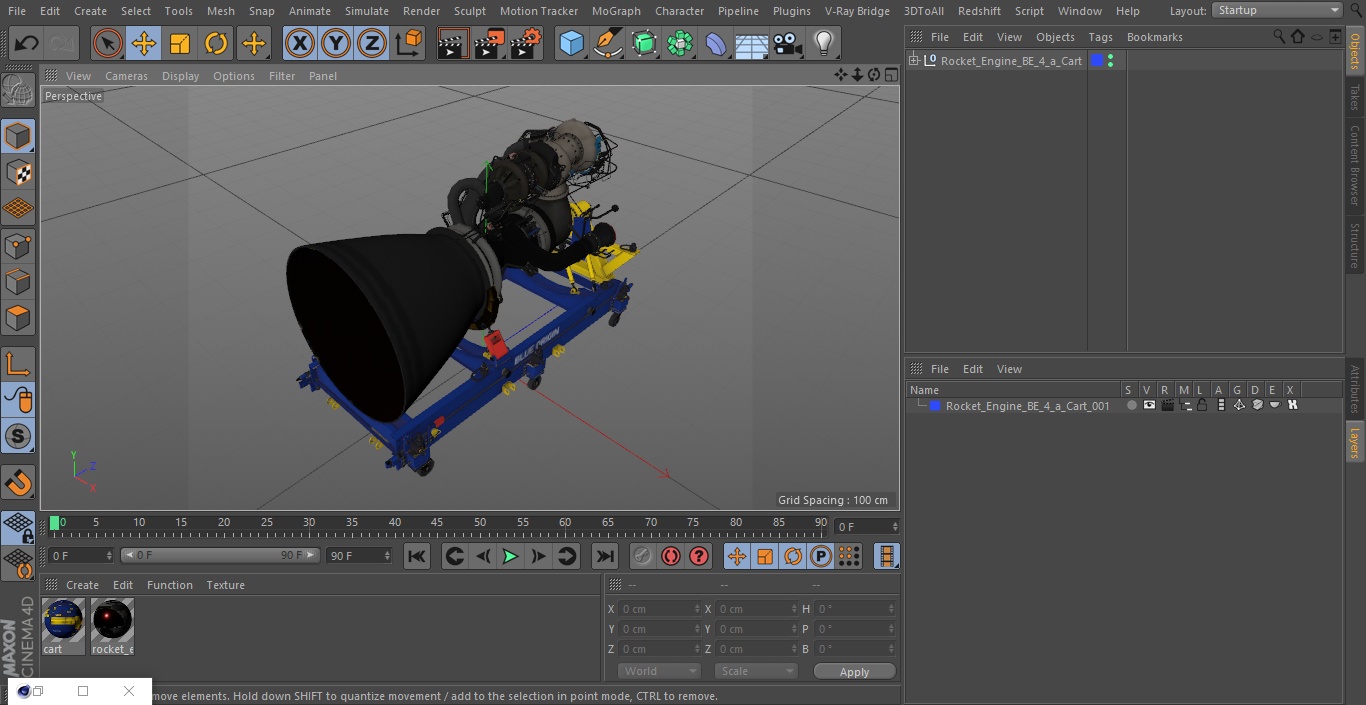Open the Scale mode dropdown
The width and height of the screenshot is (1366, 705).
pos(756,671)
